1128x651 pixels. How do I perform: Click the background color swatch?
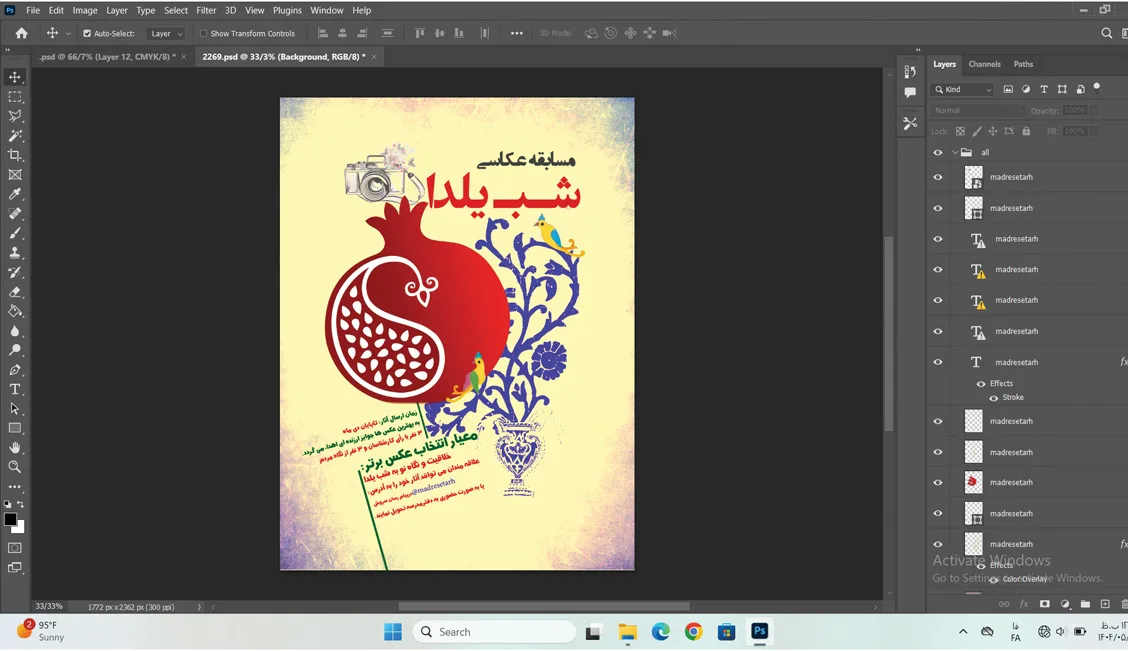click(18, 527)
